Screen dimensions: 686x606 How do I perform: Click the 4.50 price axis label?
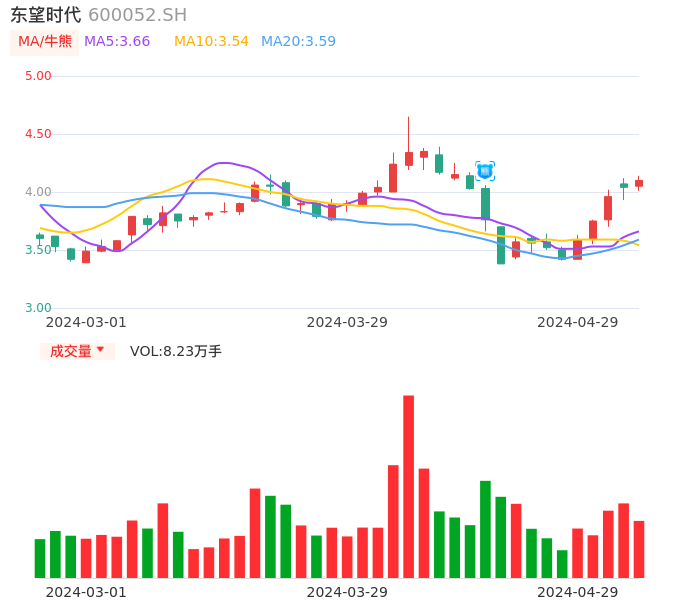(38, 134)
